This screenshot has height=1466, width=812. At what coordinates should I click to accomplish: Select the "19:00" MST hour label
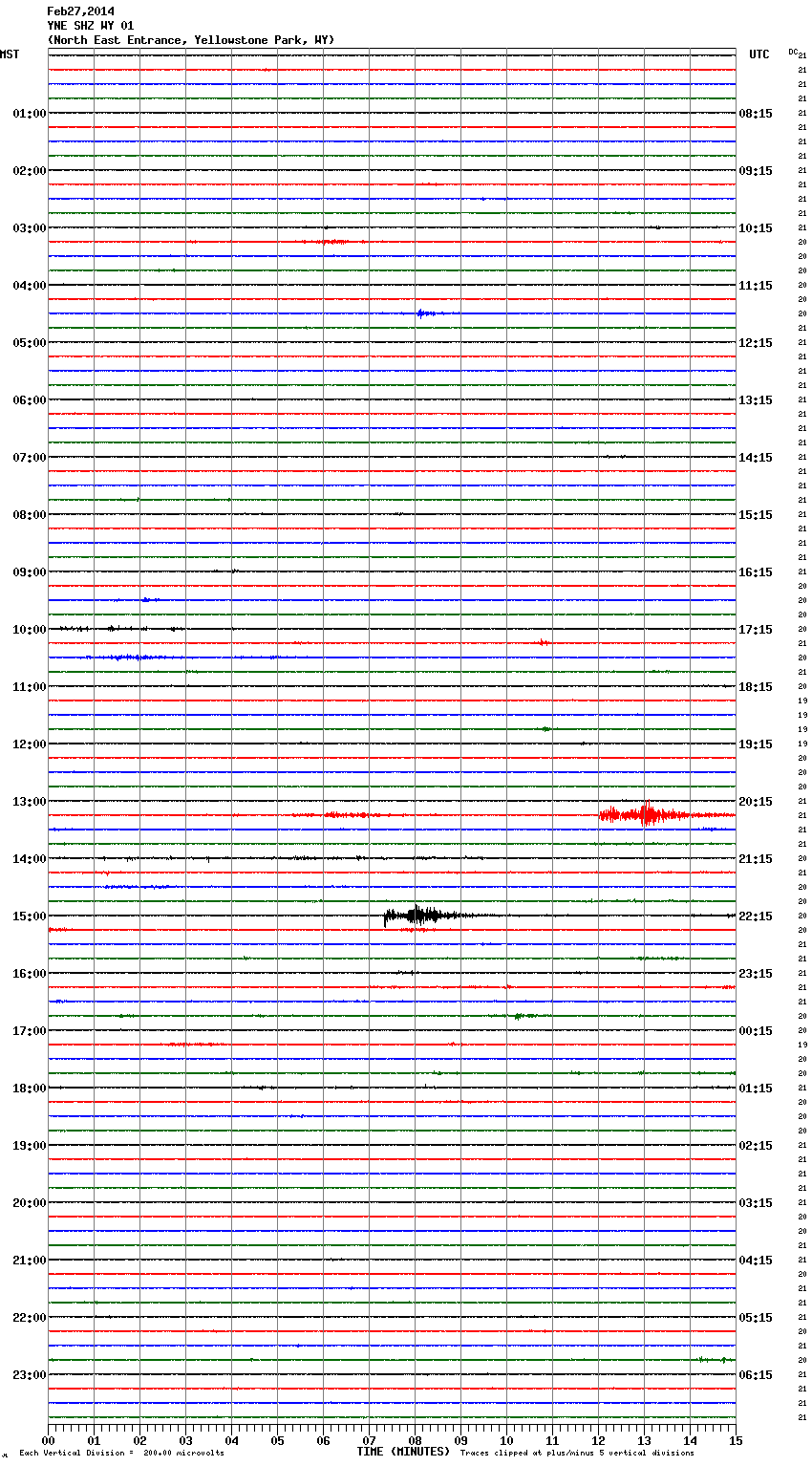coord(30,1146)
